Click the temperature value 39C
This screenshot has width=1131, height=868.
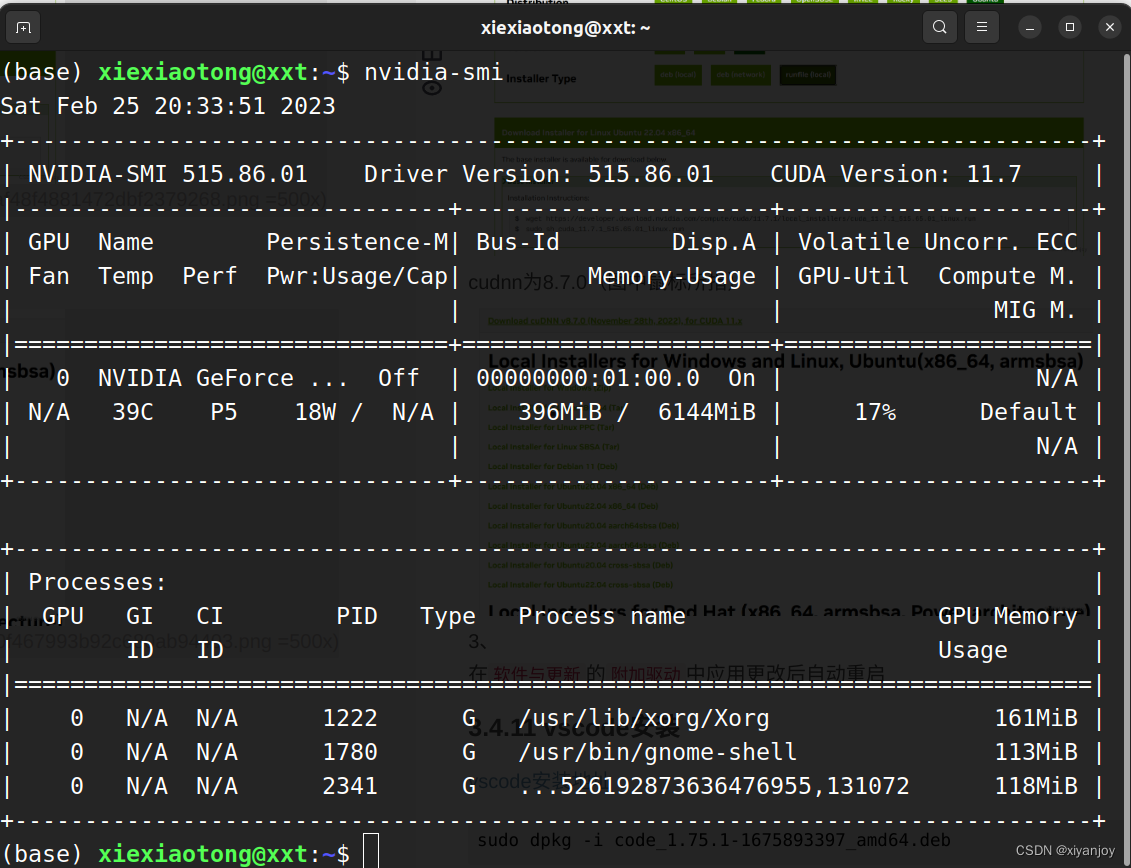point(133,412)
